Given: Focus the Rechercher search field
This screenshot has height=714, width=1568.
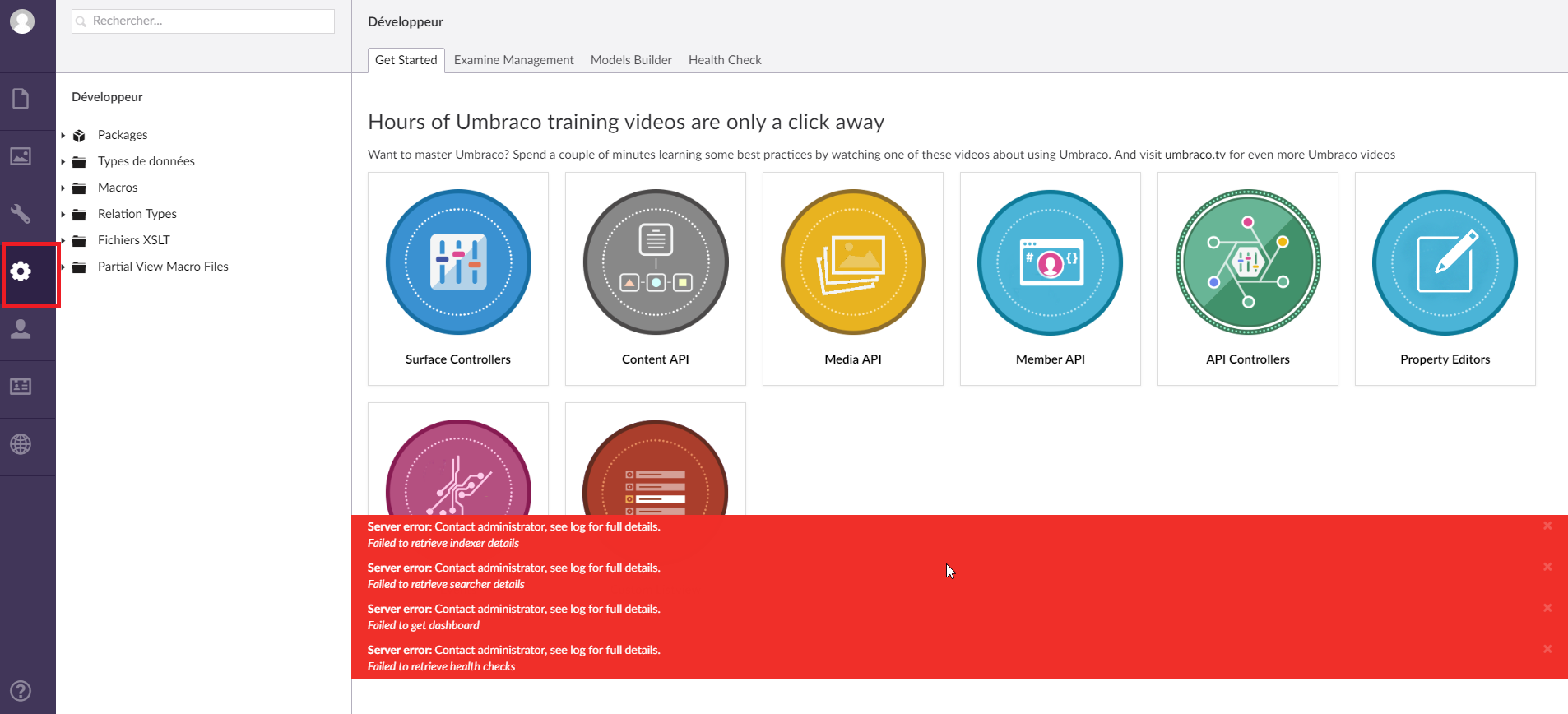Looking at the screenshot, I should click(x=203, y=21).
